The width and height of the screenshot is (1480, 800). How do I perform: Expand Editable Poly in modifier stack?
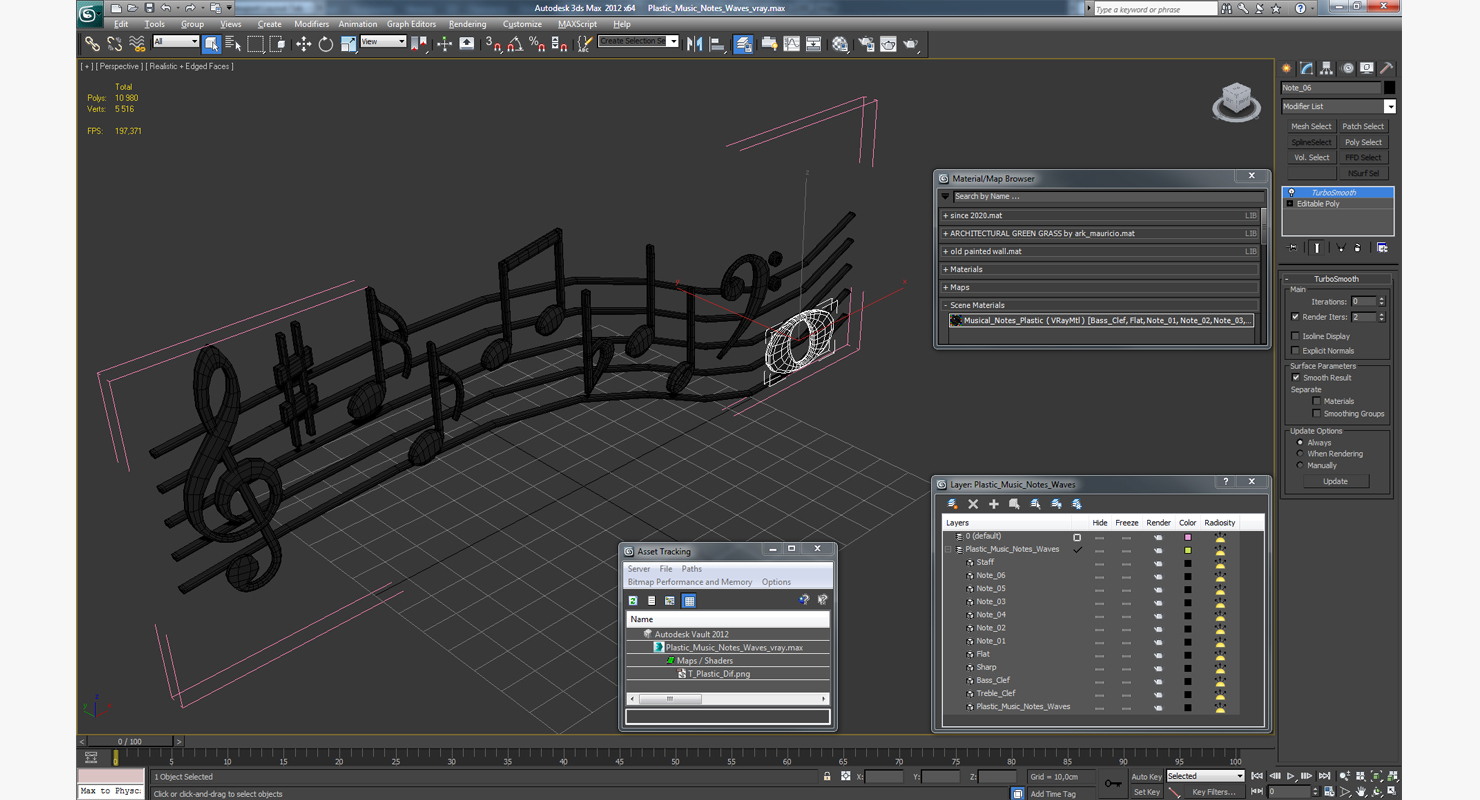1290,204
